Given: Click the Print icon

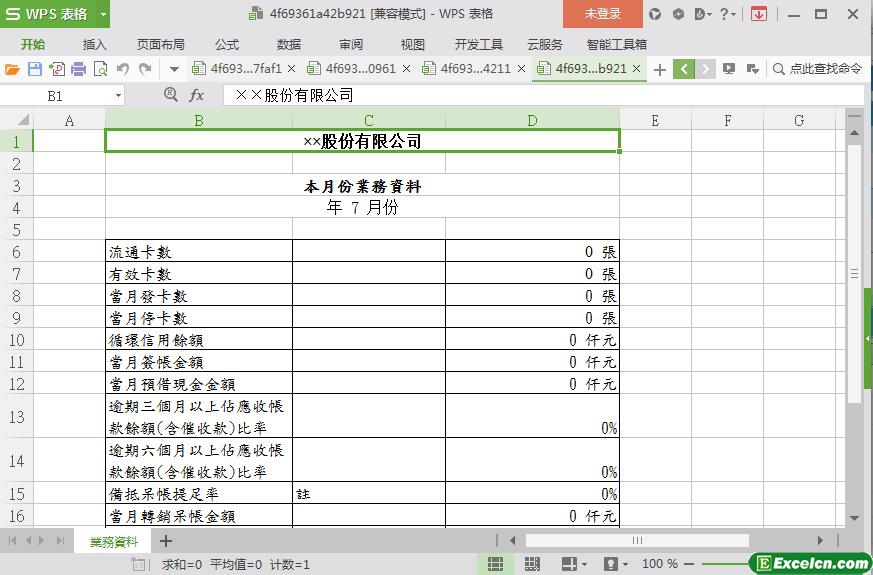Looking at the screenshot, I should click(x=79, y=69).
